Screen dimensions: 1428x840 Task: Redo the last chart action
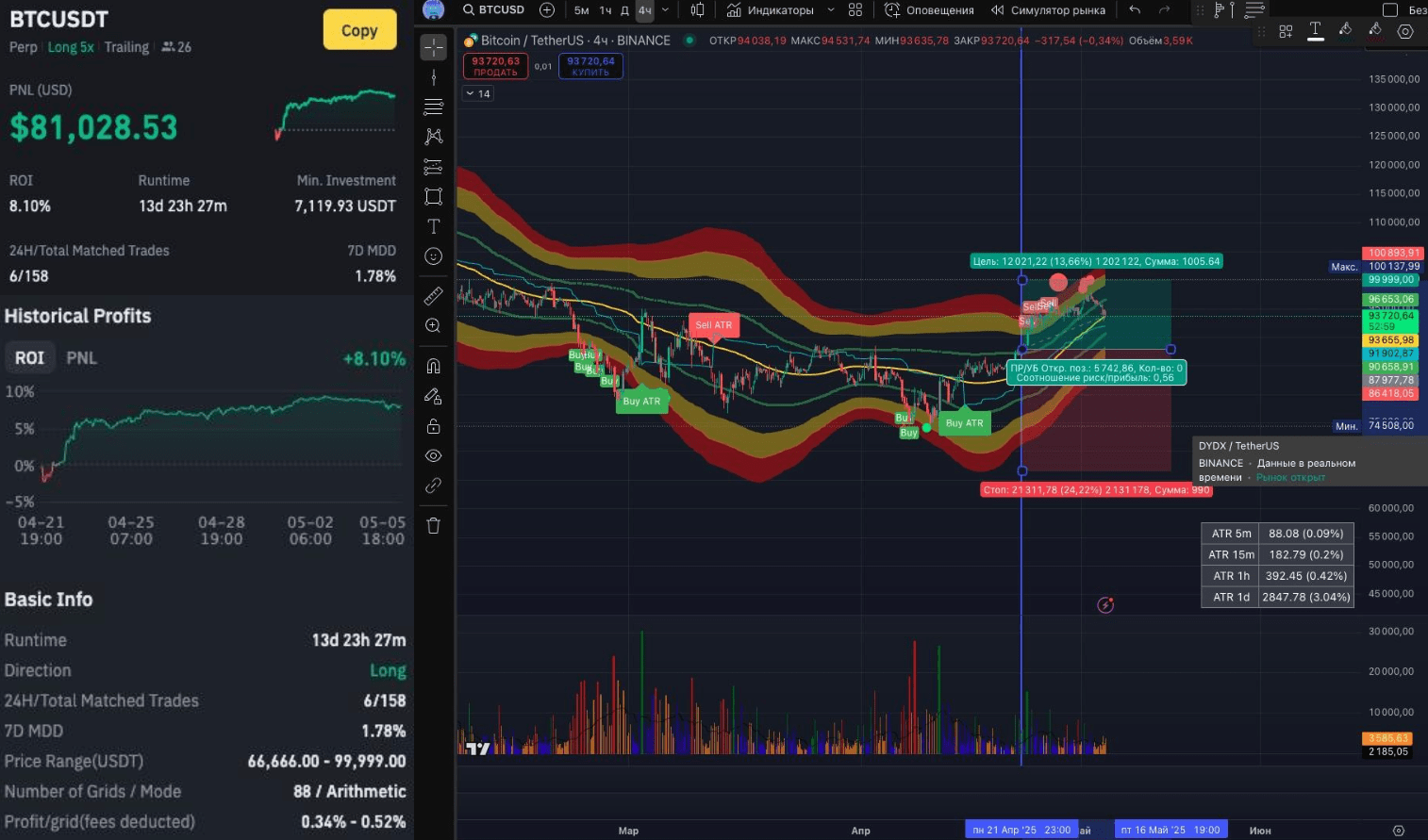click(x=1165, y=10)
